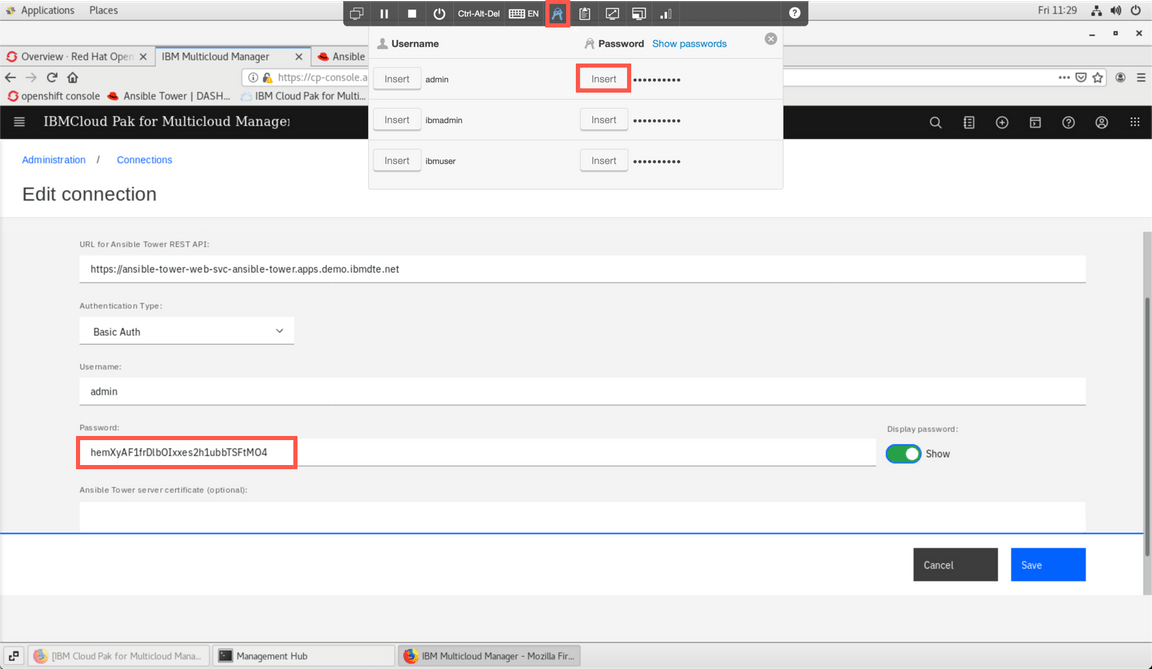This screenshot has width=1152, height=669.
Task: Open the help icon in Cloud Pak header
Action: point(1068,123)
